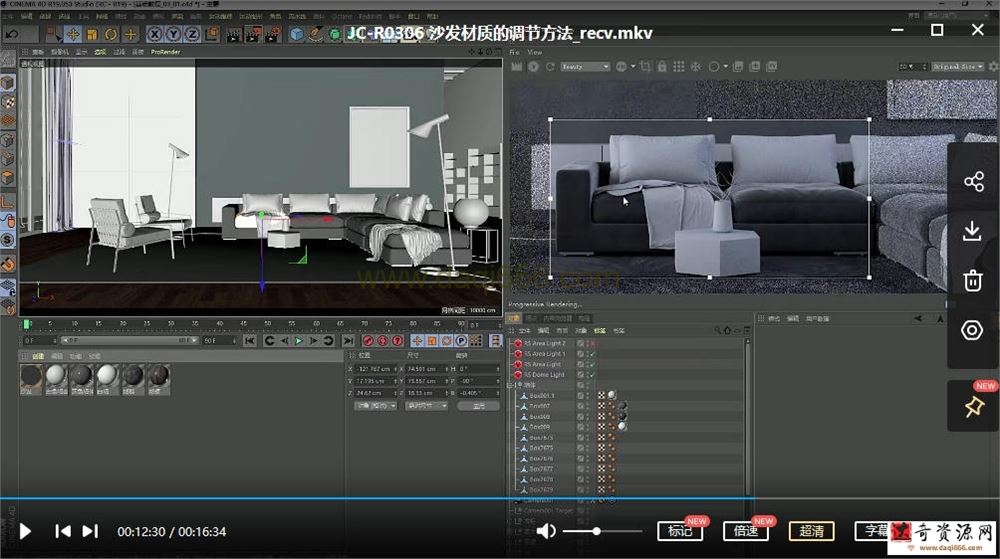Viewport: 1000px width, 559px height.
Task: Click the coordinate system cube icon
Action: 212,34
